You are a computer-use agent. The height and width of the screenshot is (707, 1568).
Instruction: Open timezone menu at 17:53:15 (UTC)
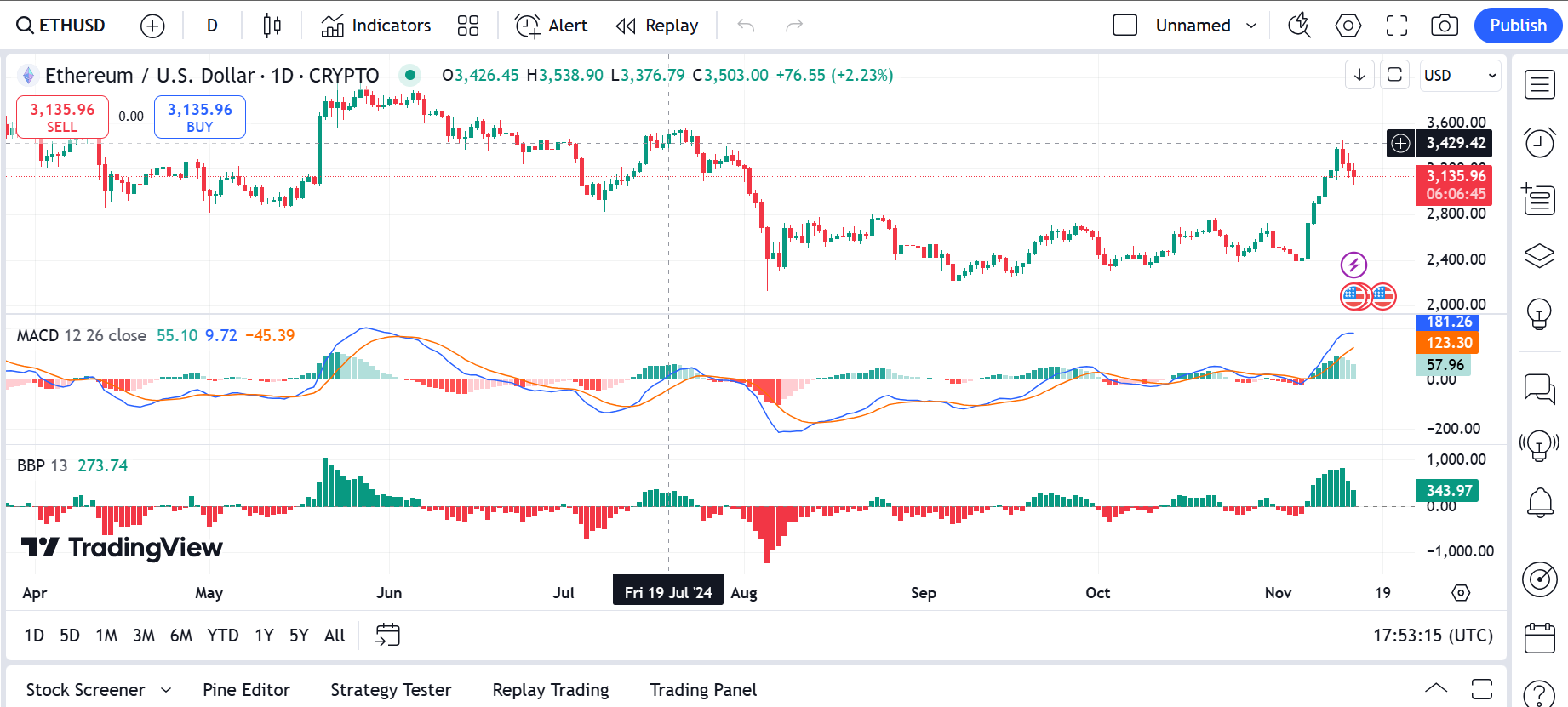pos(1433,636)
